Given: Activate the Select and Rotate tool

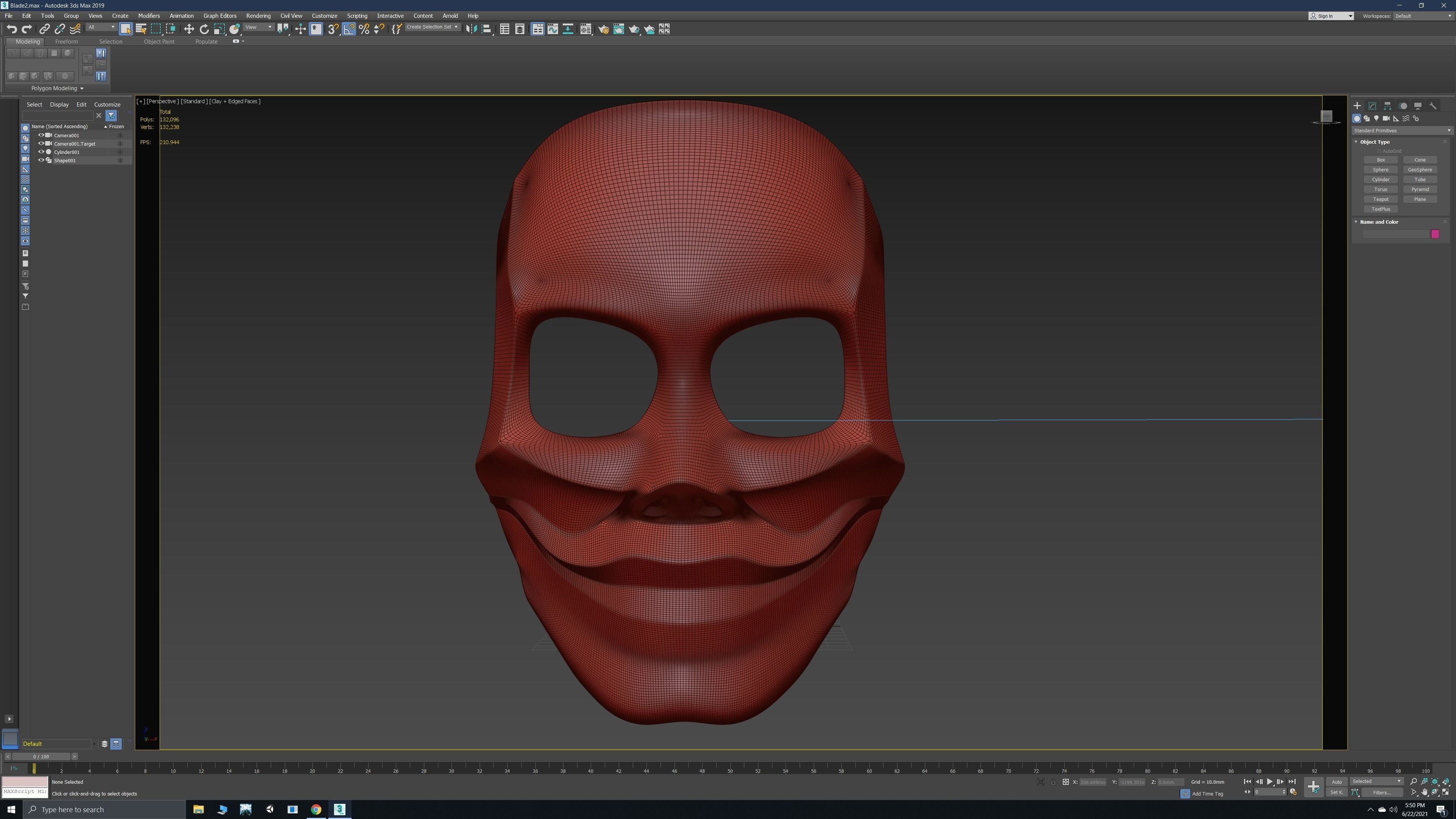Looking at the screenshot, I should [x=204, y=29].
